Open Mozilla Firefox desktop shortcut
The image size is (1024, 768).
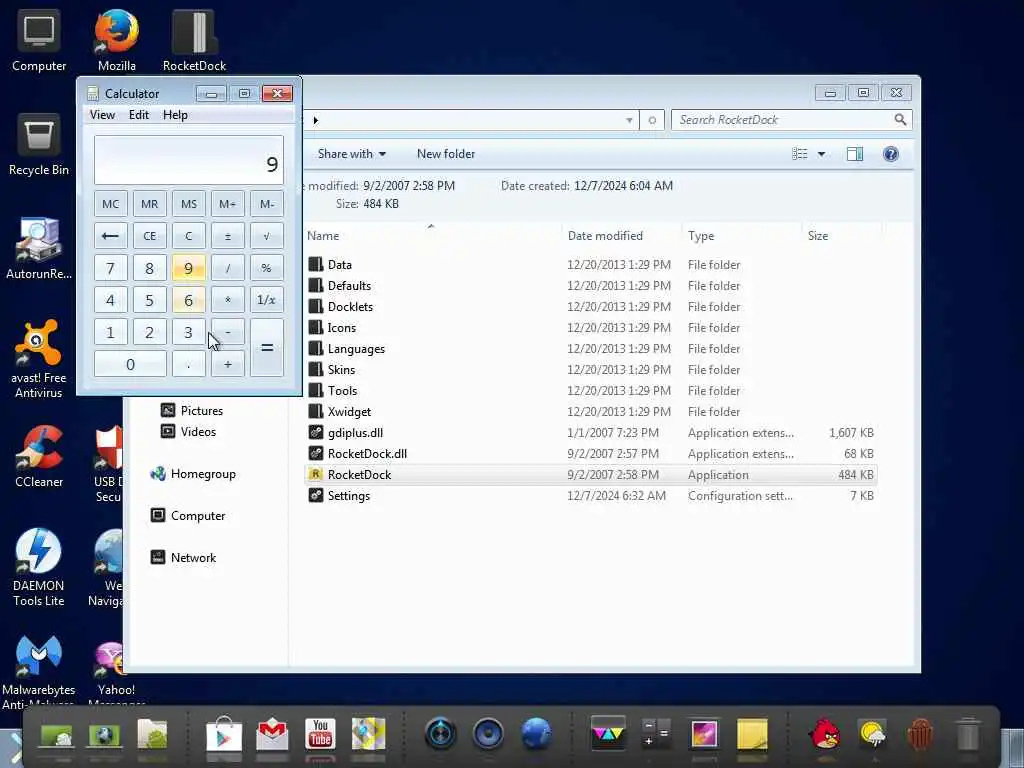(x=117, y=39)
